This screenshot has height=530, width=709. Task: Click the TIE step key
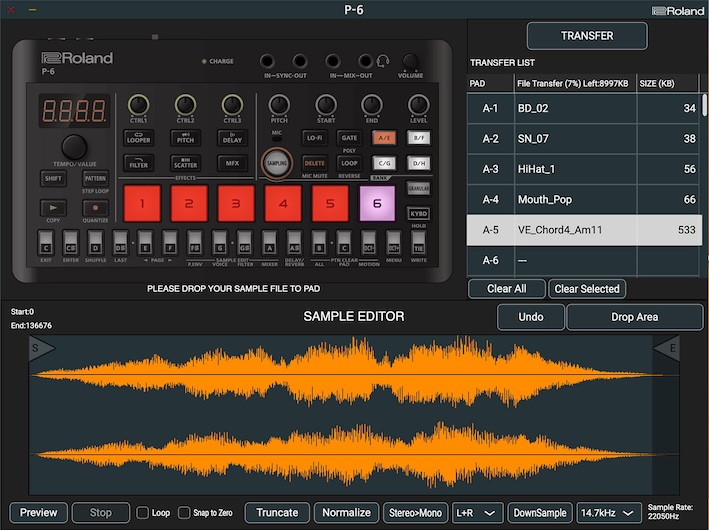point(418,243)
